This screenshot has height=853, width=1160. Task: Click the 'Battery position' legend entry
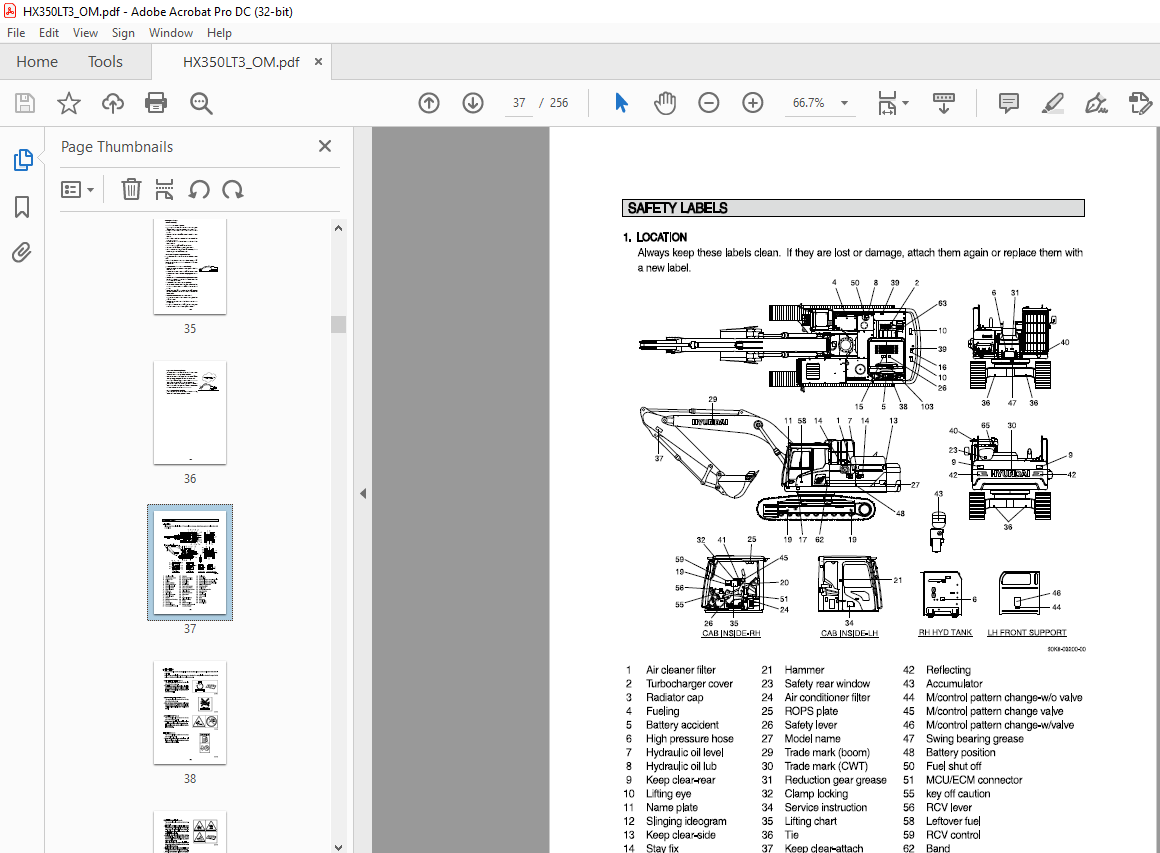[x=961, y=752]
